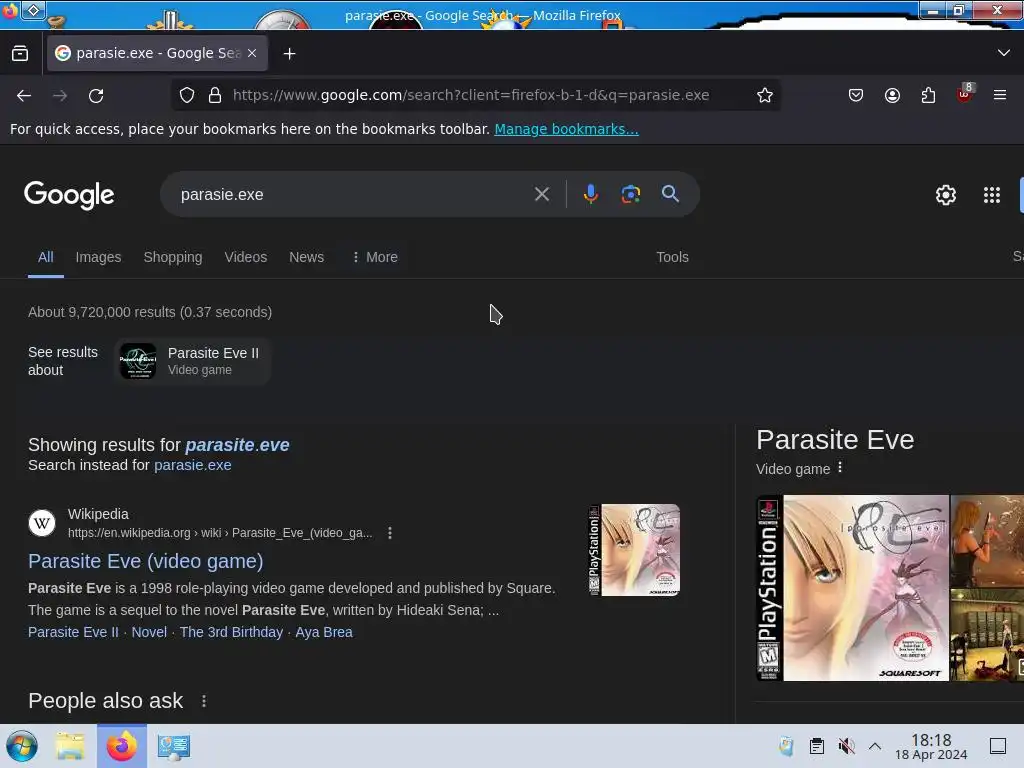Toggle the muted volume tray icon

coord(846,746)
